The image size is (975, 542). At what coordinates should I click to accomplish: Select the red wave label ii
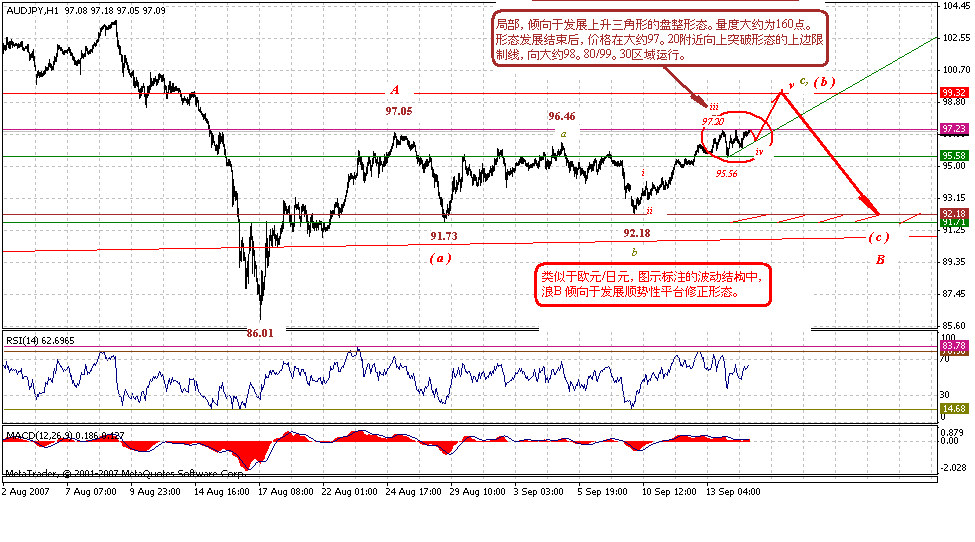649,211
